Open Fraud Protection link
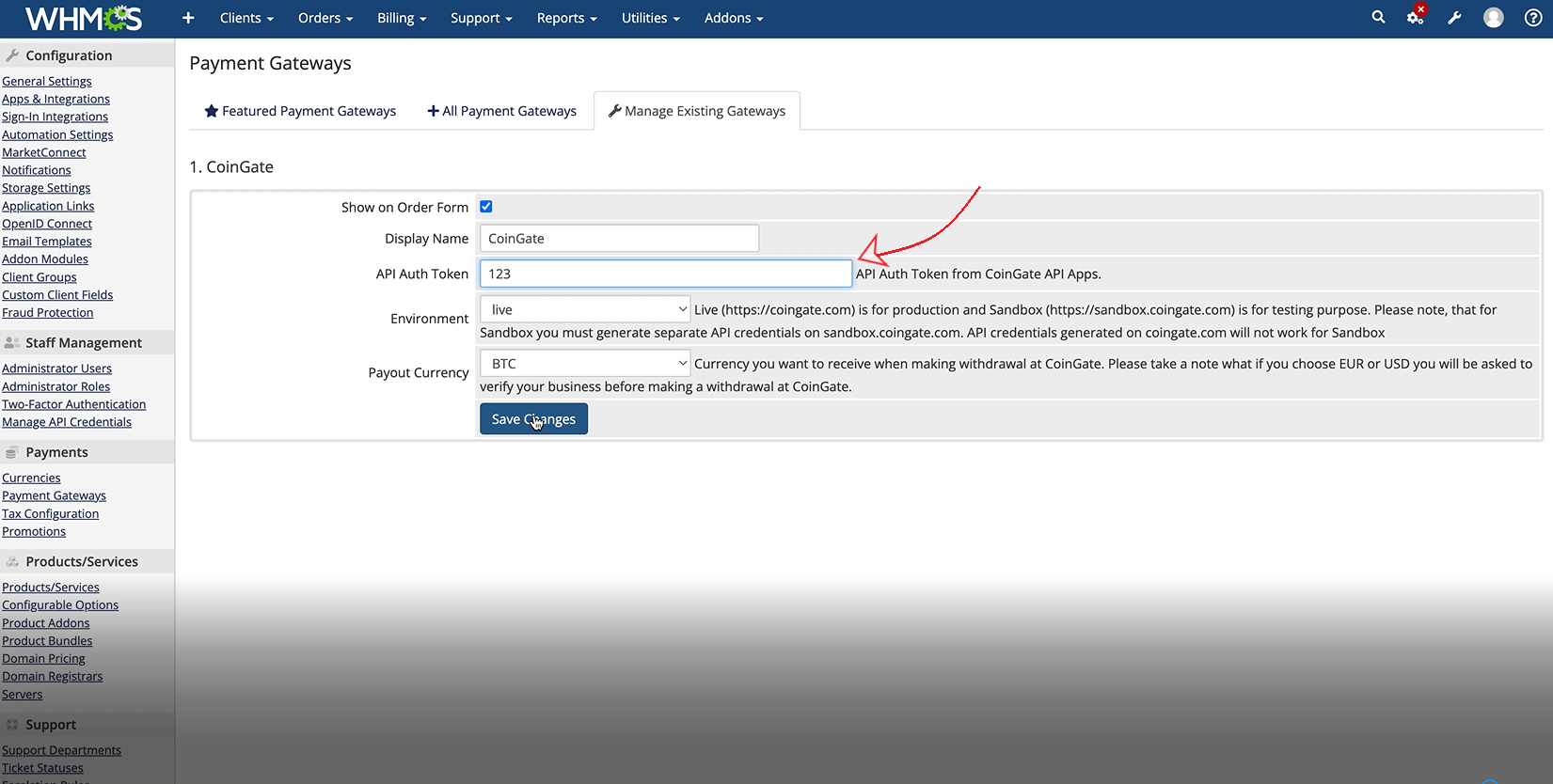 point(47,313)
